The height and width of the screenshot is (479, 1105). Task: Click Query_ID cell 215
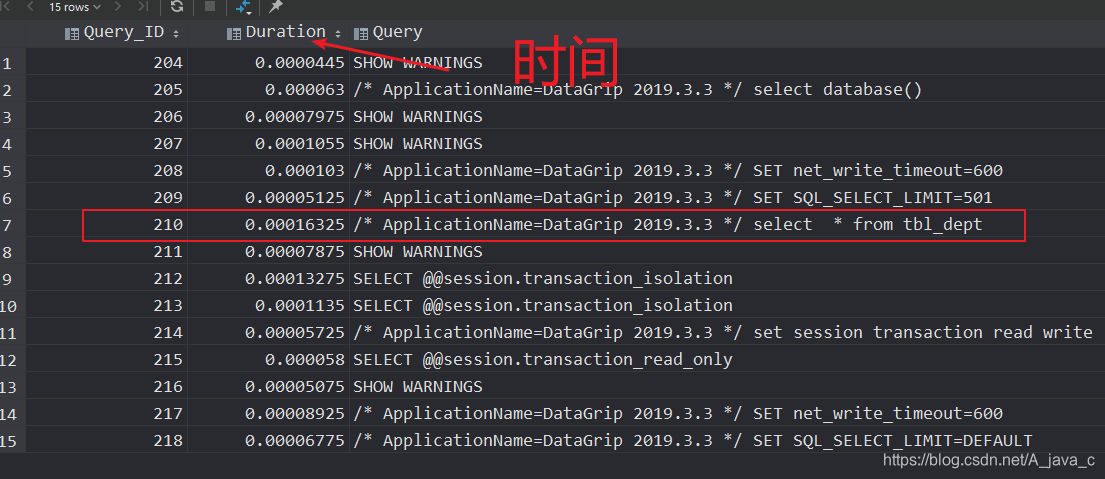click(168, 360)
